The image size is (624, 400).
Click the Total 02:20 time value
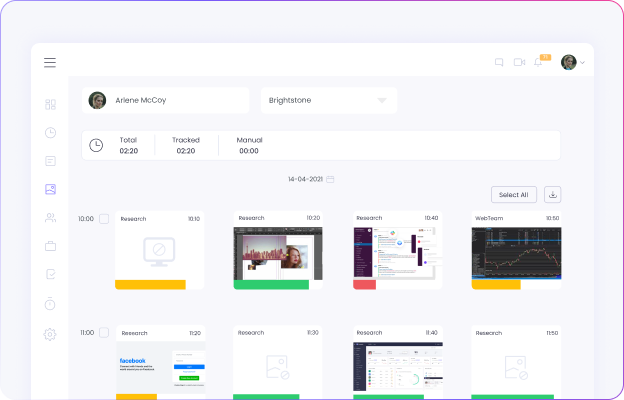coord(129,151)
